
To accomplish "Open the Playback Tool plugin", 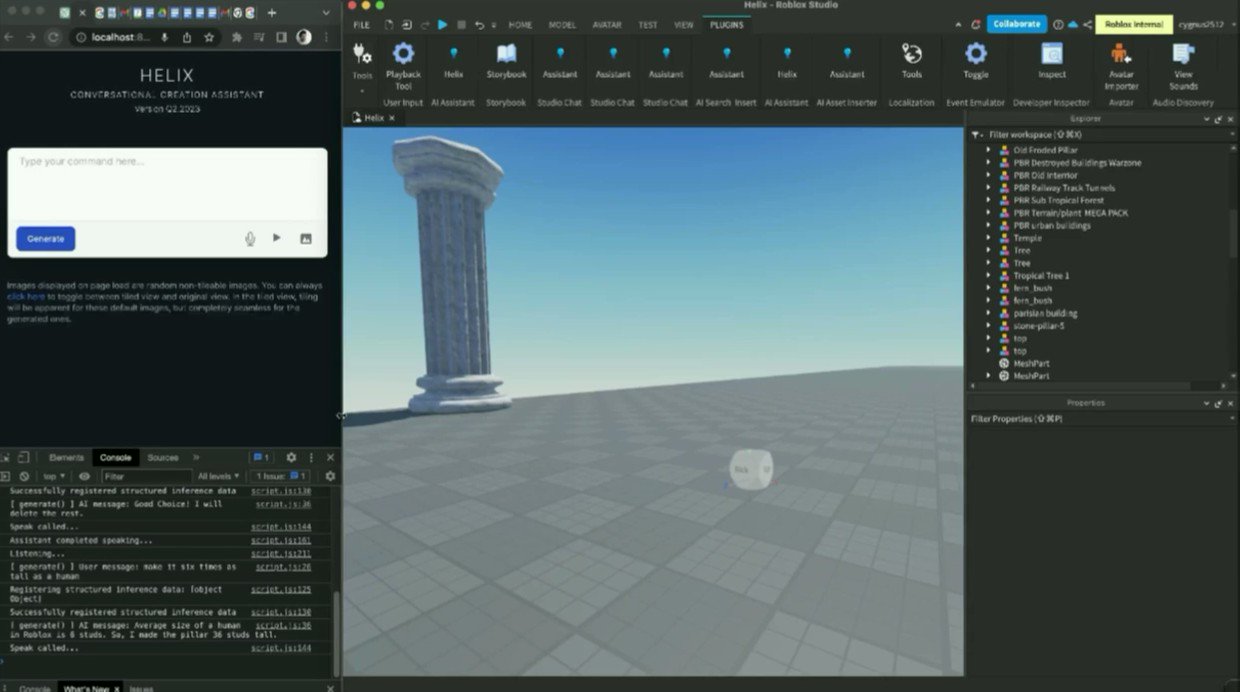I will coord(403,66).
